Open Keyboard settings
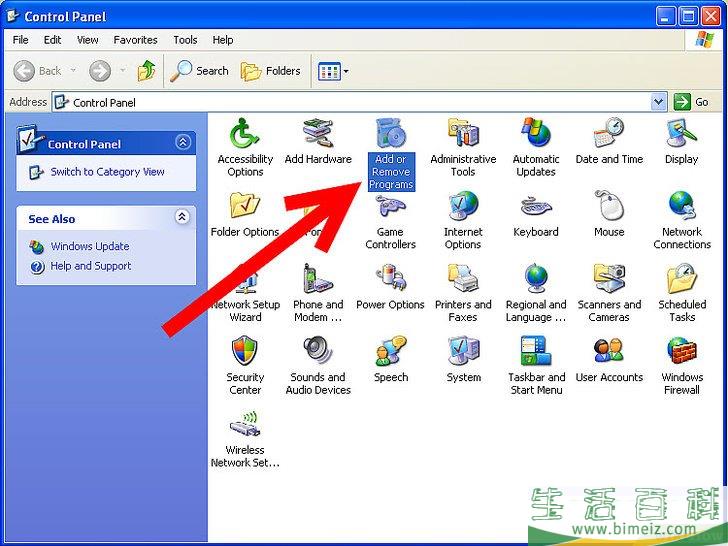The width and height of the screenshot is (728, 546). pos(536,215)
